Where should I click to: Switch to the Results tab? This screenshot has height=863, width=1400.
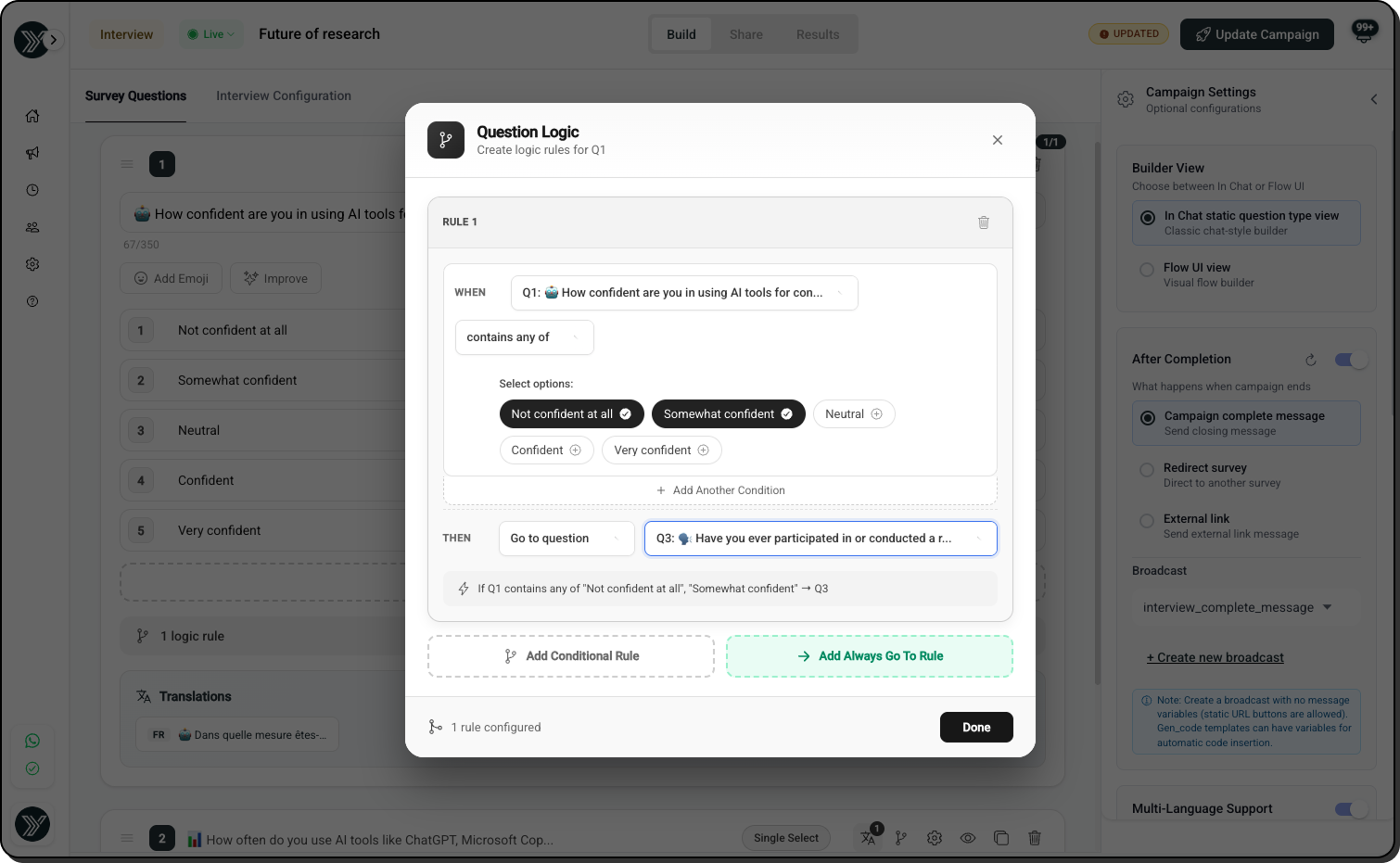[x=817, y=34]
